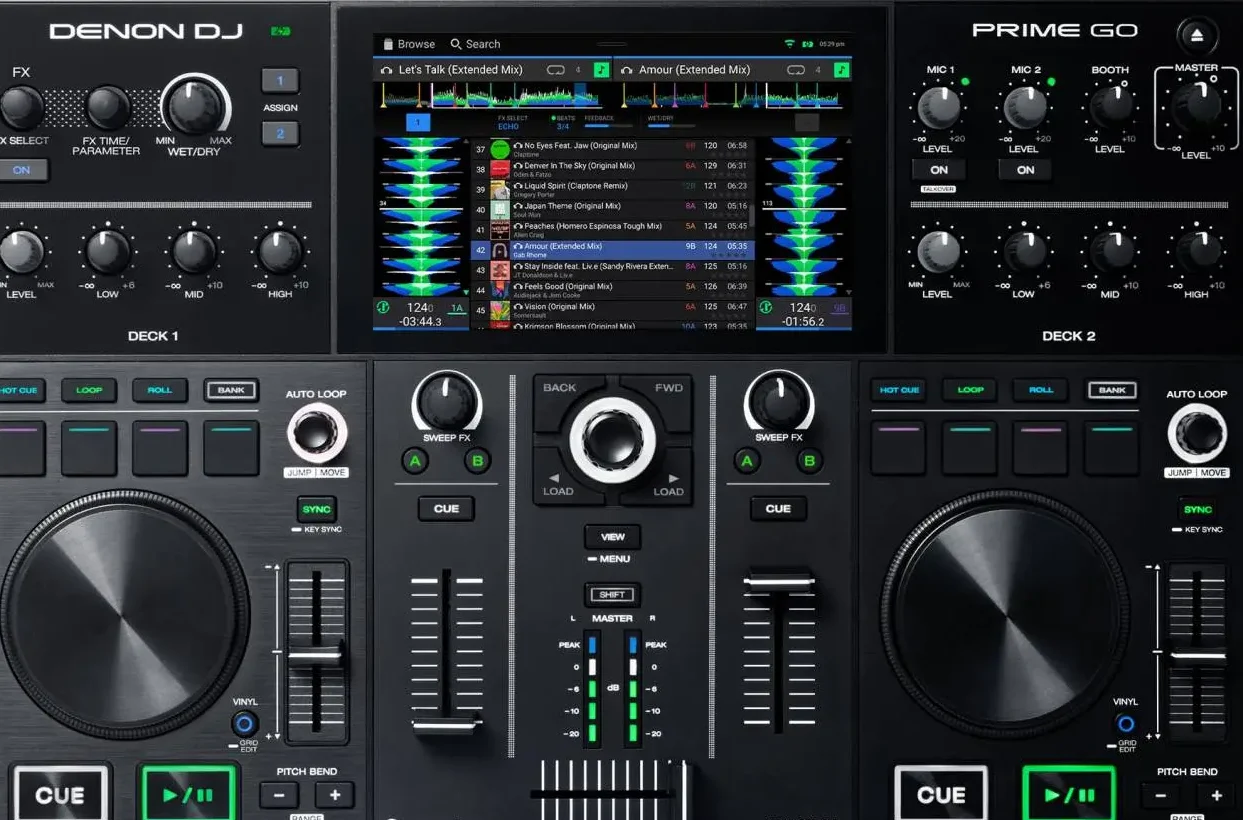Image resolution: width=1243 pixels, height=820 pixels.
Task: Tap the 1A key readout on left deck
Action: coord(457,308)
